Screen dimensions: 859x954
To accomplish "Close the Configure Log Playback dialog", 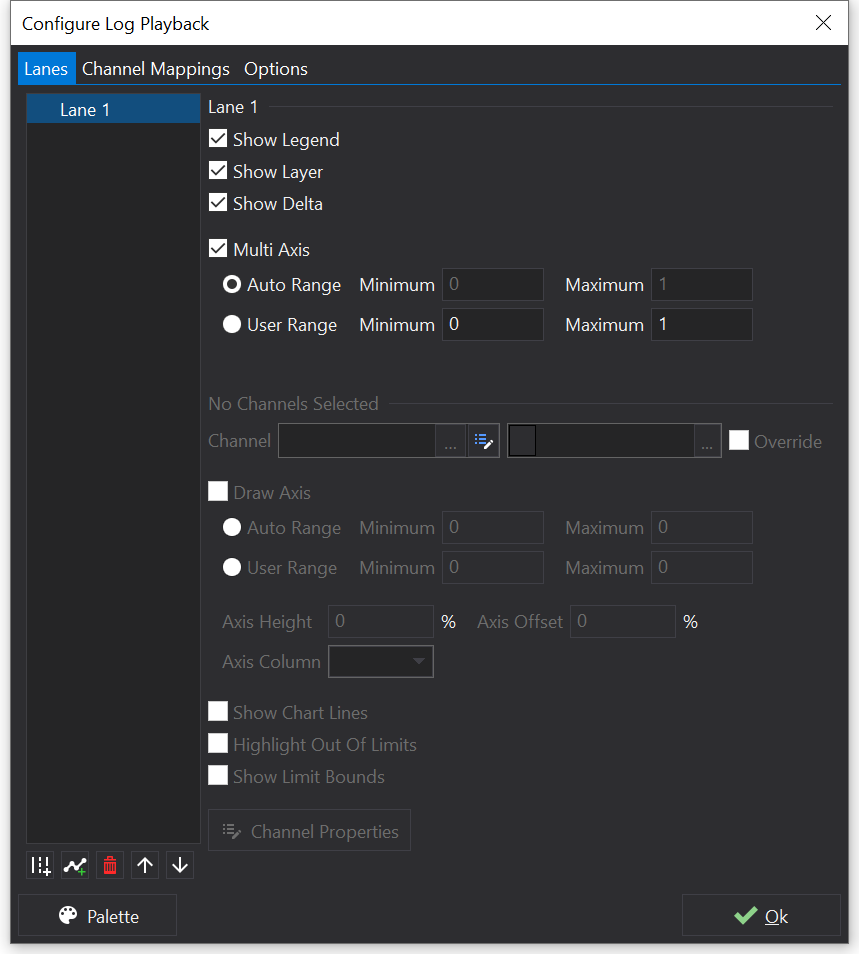I will [823, 23].
